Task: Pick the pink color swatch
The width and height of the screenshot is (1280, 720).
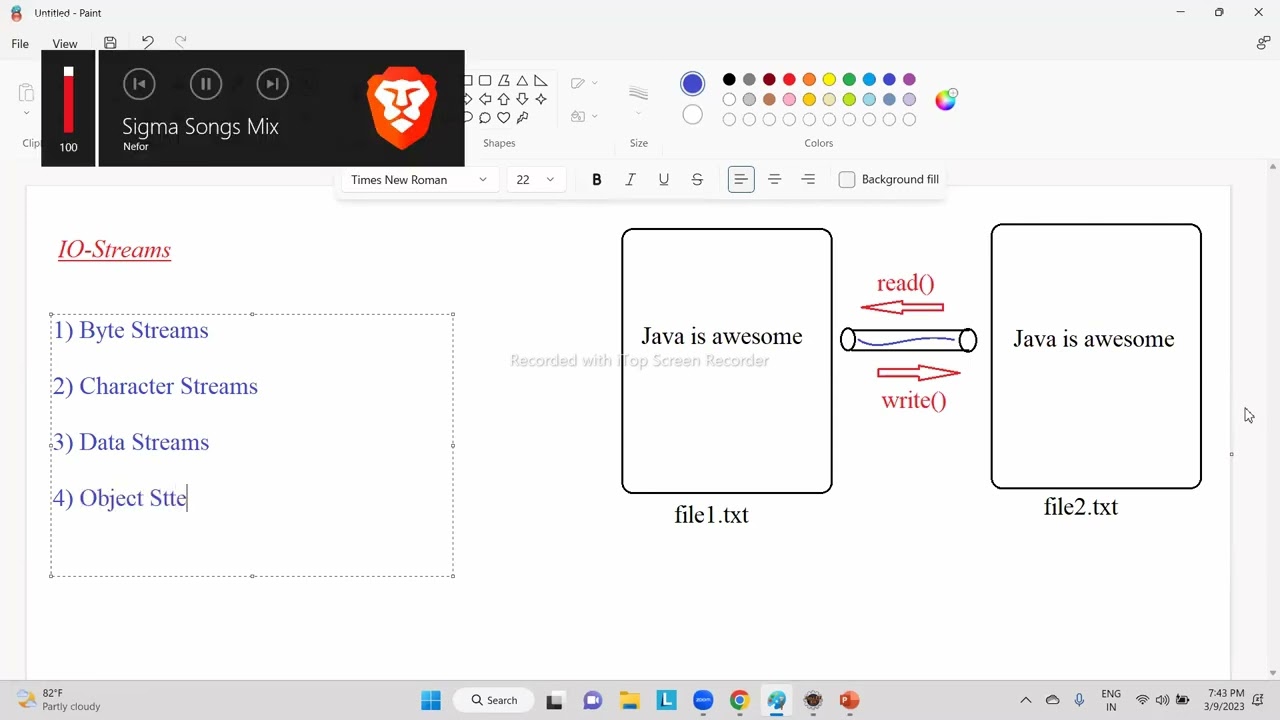Action: click(x=789, y=100)
